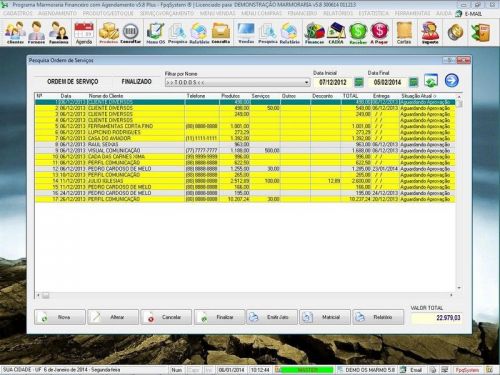Click the Pesquisa icon beside Vendas
Image resolution: width=500 pixels, height=375 pixels.
[268, 32]
